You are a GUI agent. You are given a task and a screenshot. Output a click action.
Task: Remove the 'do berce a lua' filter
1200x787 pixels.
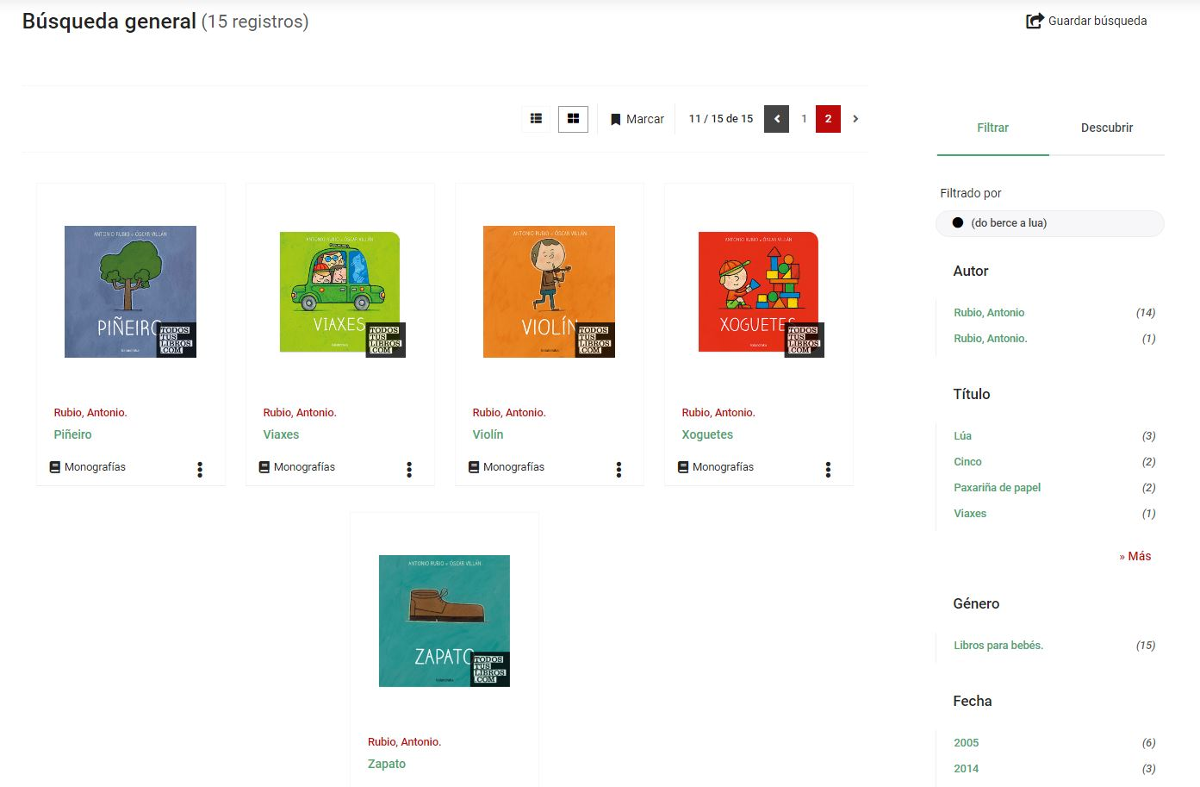pyautogui.click(x=958, y=223)
